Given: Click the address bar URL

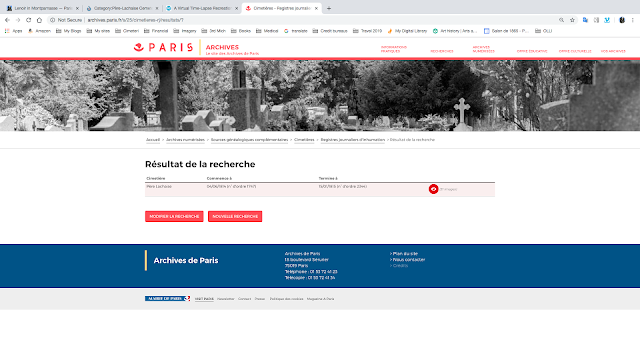Looking at the screenshot, I should [135, 20].
